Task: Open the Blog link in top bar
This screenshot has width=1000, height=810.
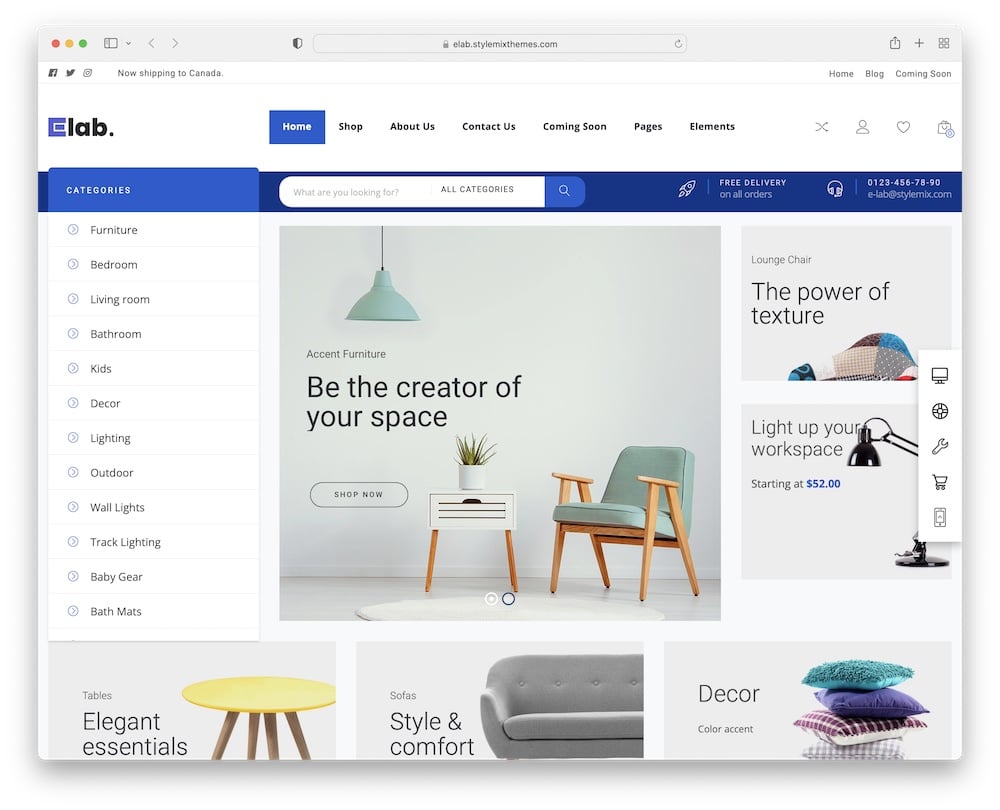Action: (x=874, y=74)
